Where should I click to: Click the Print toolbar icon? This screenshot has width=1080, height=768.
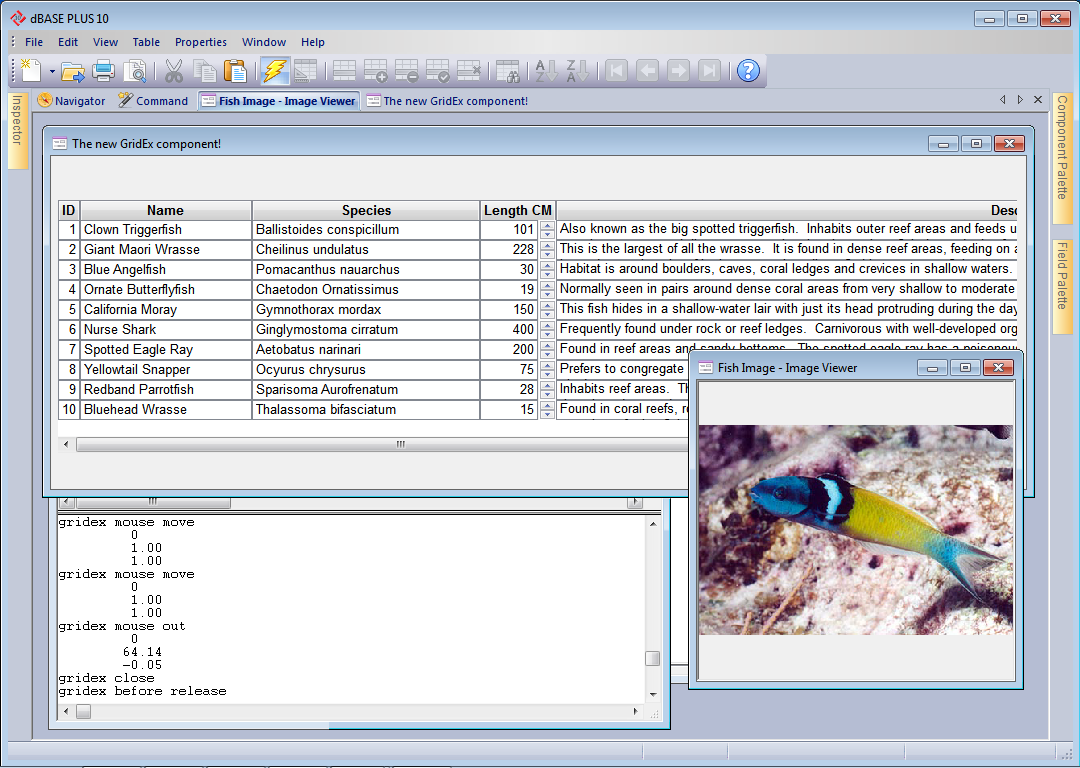pos(103,70)
